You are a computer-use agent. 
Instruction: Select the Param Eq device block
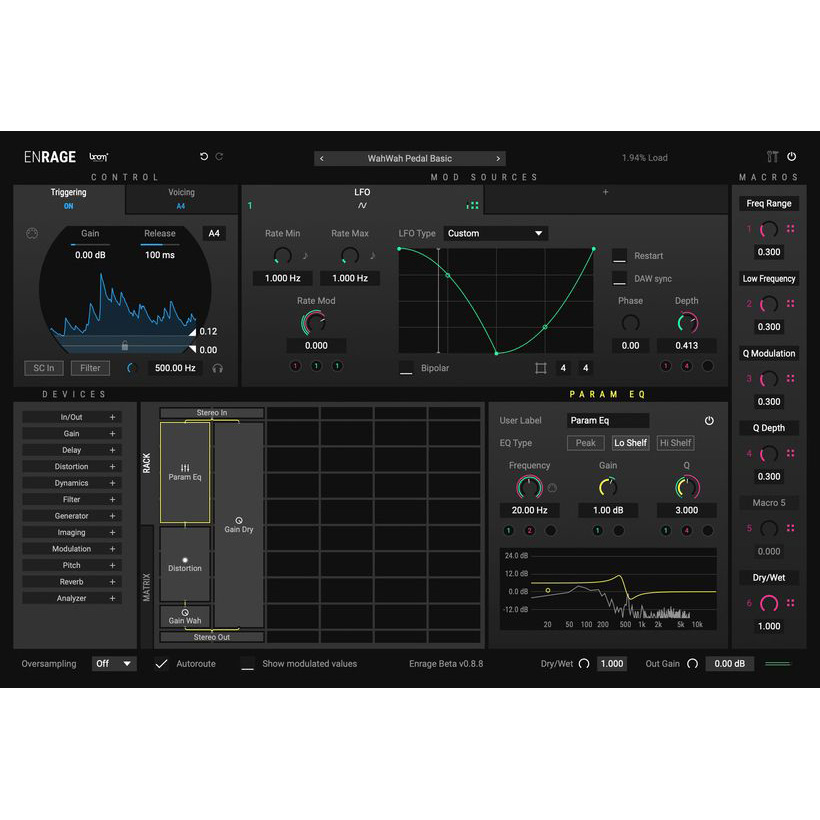pyautogui.click(x=185, y=472)
